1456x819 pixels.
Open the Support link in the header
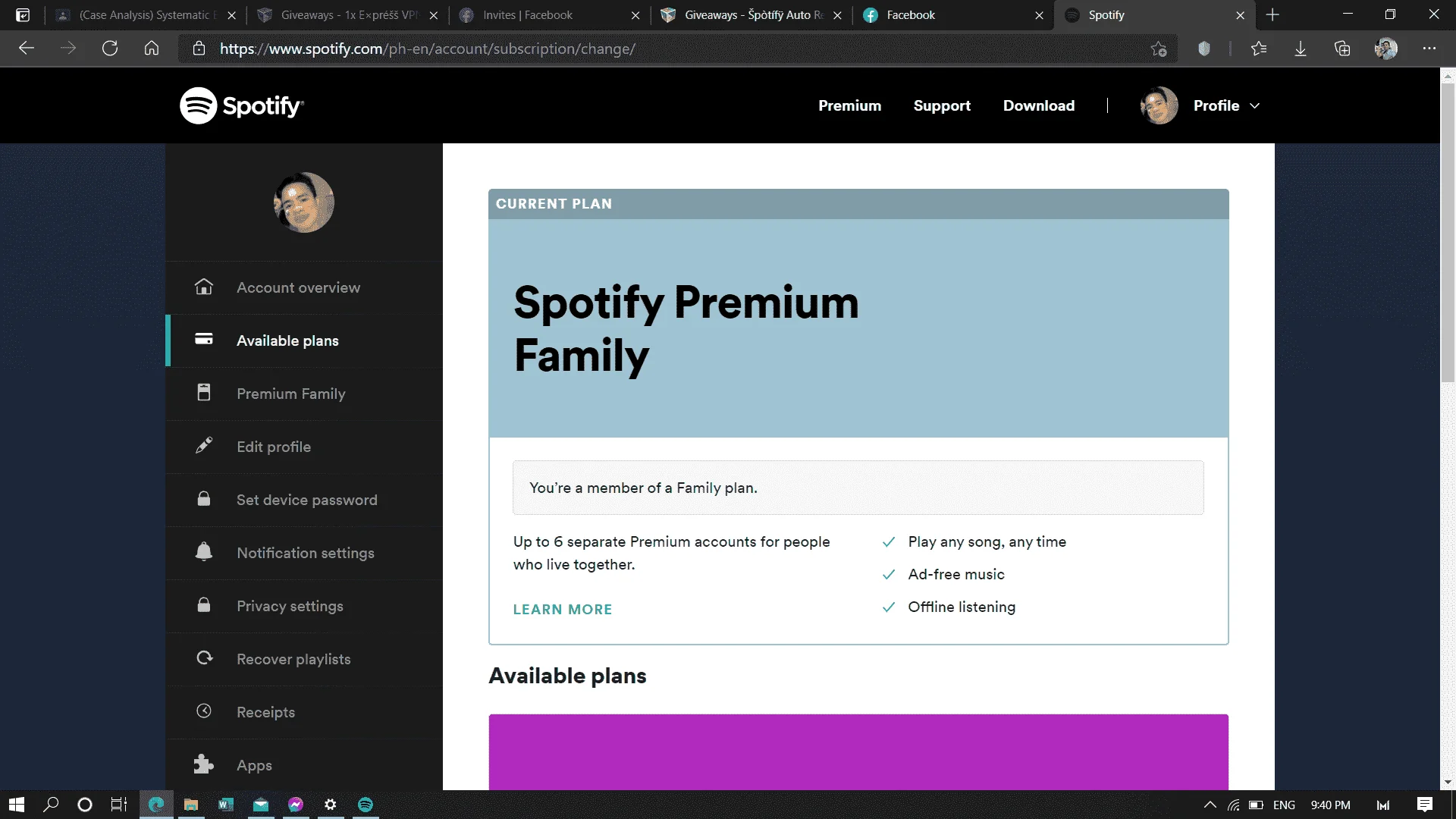pos(942,105)
